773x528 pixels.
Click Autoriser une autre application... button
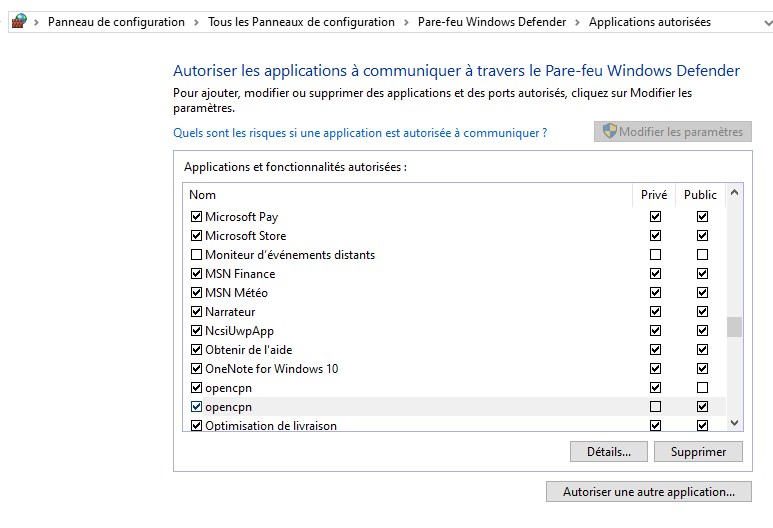(649, 492)
